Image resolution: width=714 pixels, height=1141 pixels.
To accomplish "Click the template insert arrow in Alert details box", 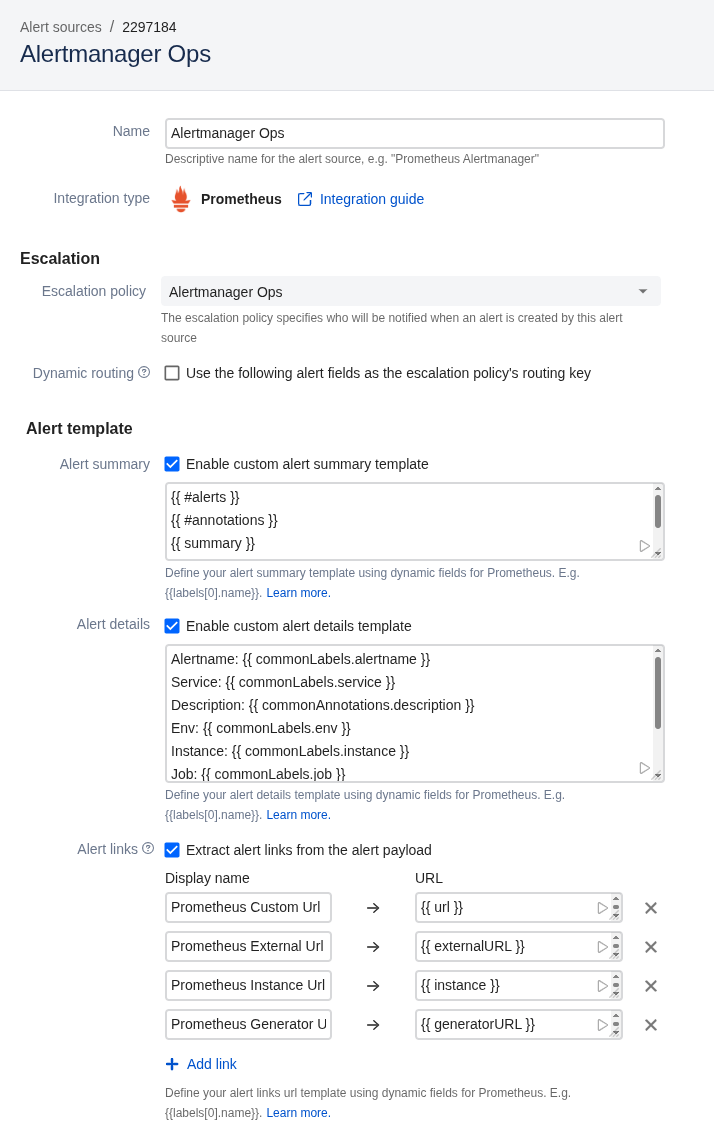I will point(645,768).
